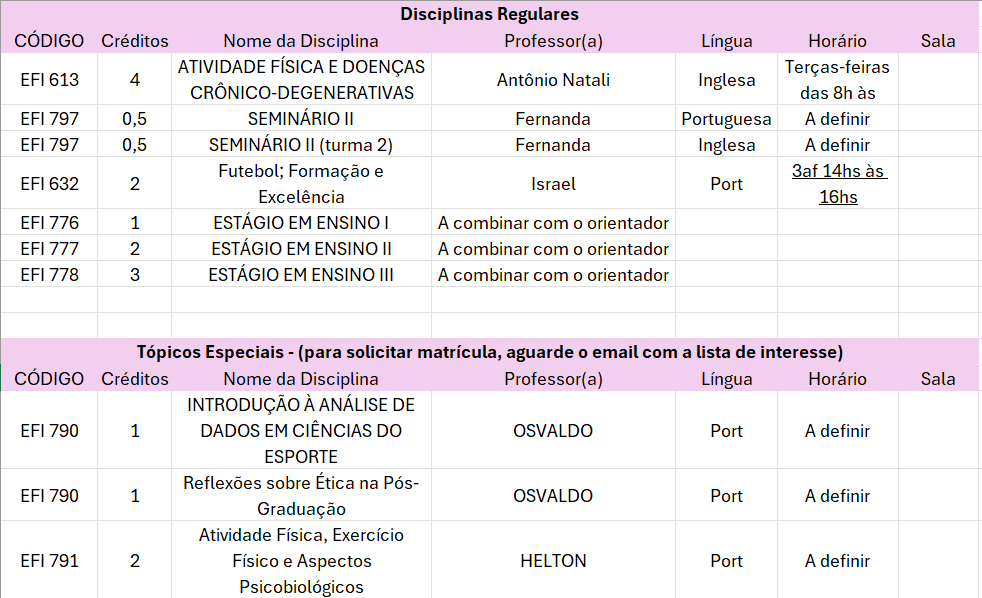Select the "Disciplinas Regulares" header cell
The height and width of the screenshot is (598, 982).
pos(489,14)
